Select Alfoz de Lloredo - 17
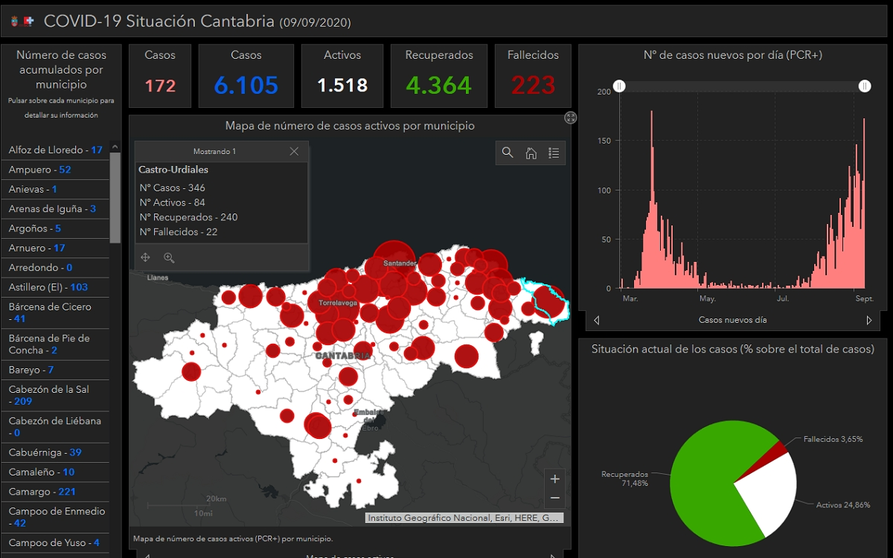Screen dimensions: 893x558 pos(55,150)
